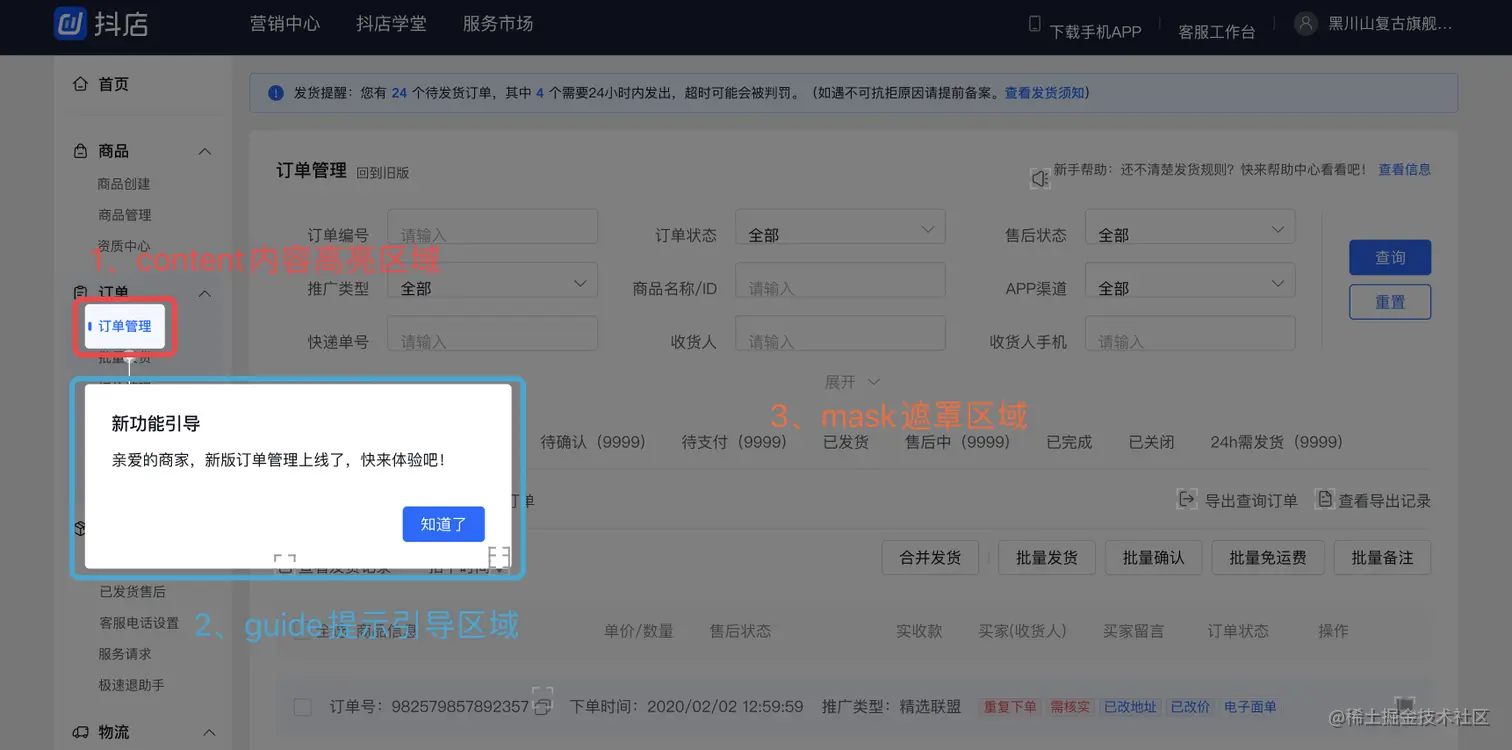Switch to the 售后中 (9999) tab
The height and width of the screenshot is (750, 1512).
[958, 442]
